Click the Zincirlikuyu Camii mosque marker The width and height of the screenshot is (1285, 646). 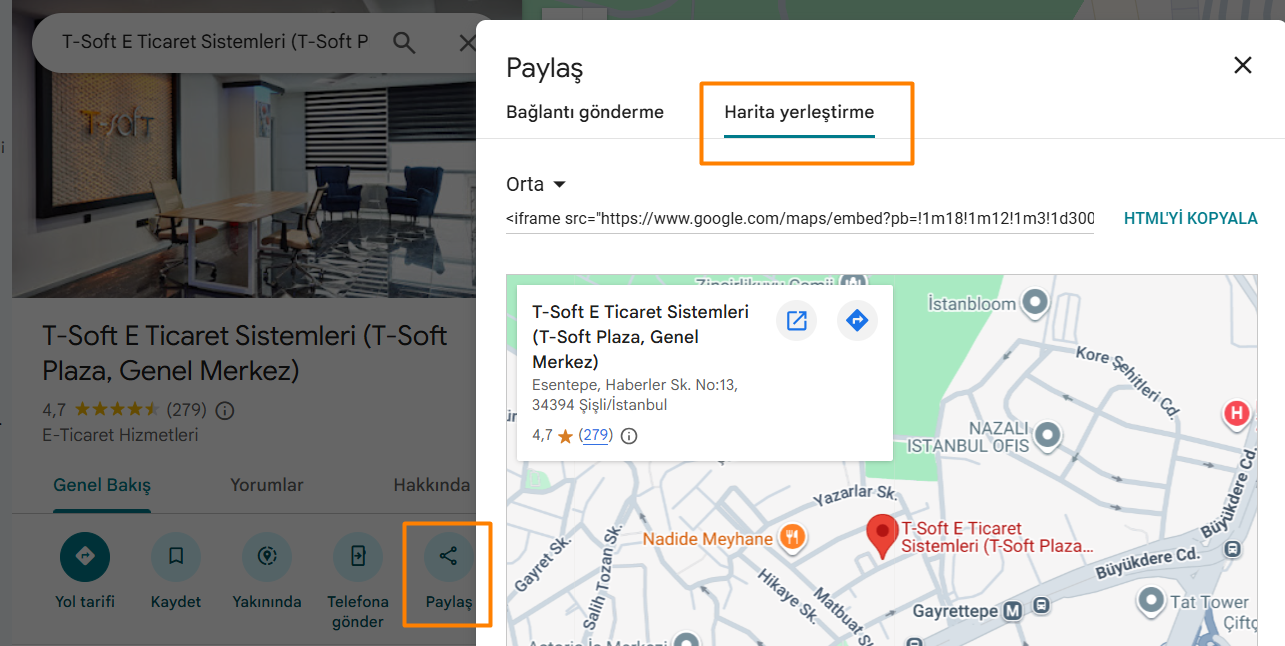coord(853,282)
